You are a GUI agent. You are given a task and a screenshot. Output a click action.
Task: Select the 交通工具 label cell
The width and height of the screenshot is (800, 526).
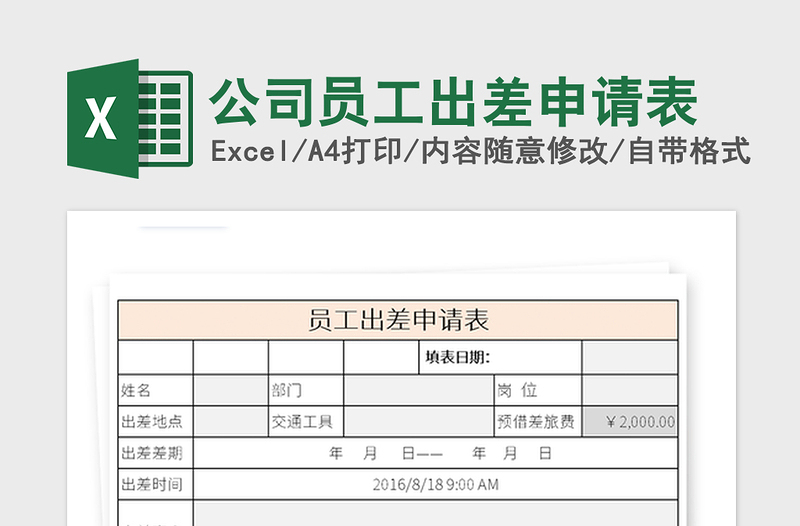[x=306, y=422]
